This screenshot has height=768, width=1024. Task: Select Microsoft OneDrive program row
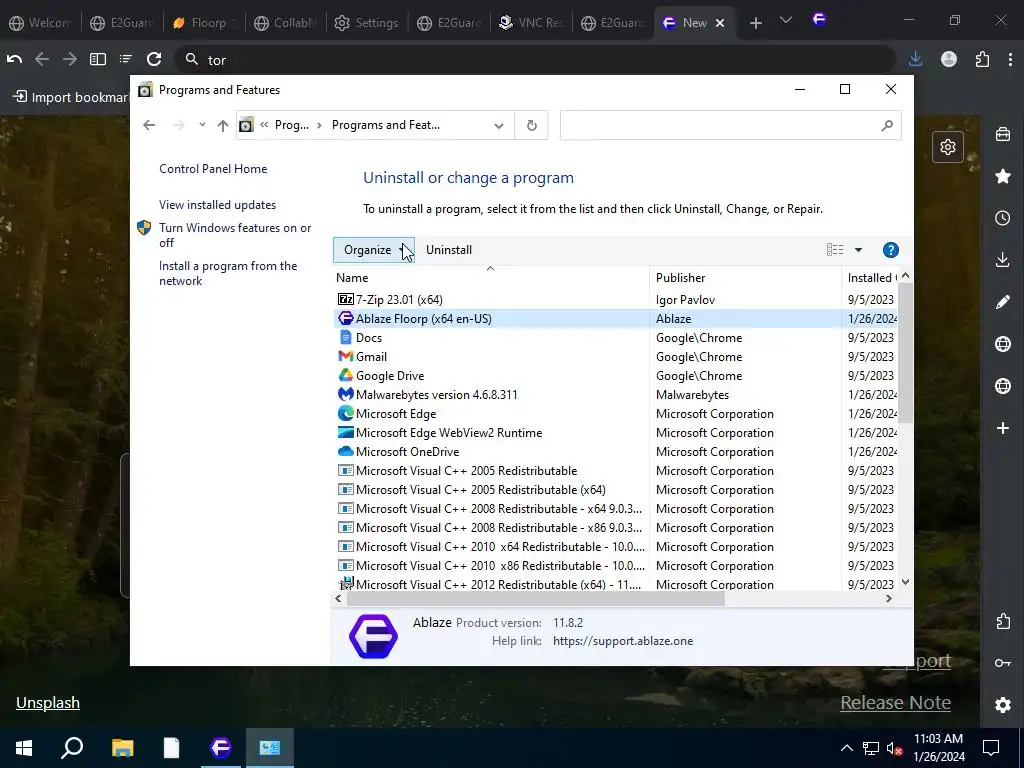[614, 451]
